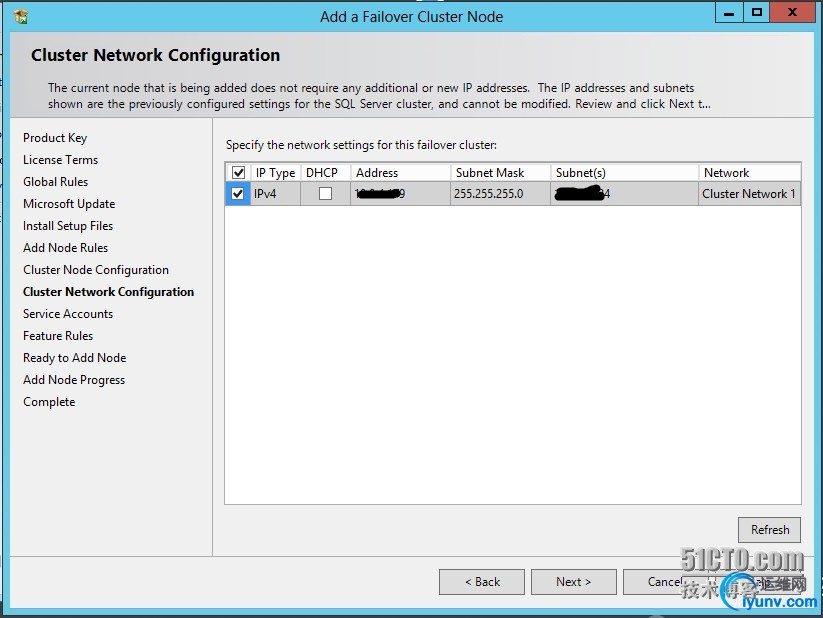Click the Network column header
The height and width of the screenshot is (618, 823).
pos(750,173)
